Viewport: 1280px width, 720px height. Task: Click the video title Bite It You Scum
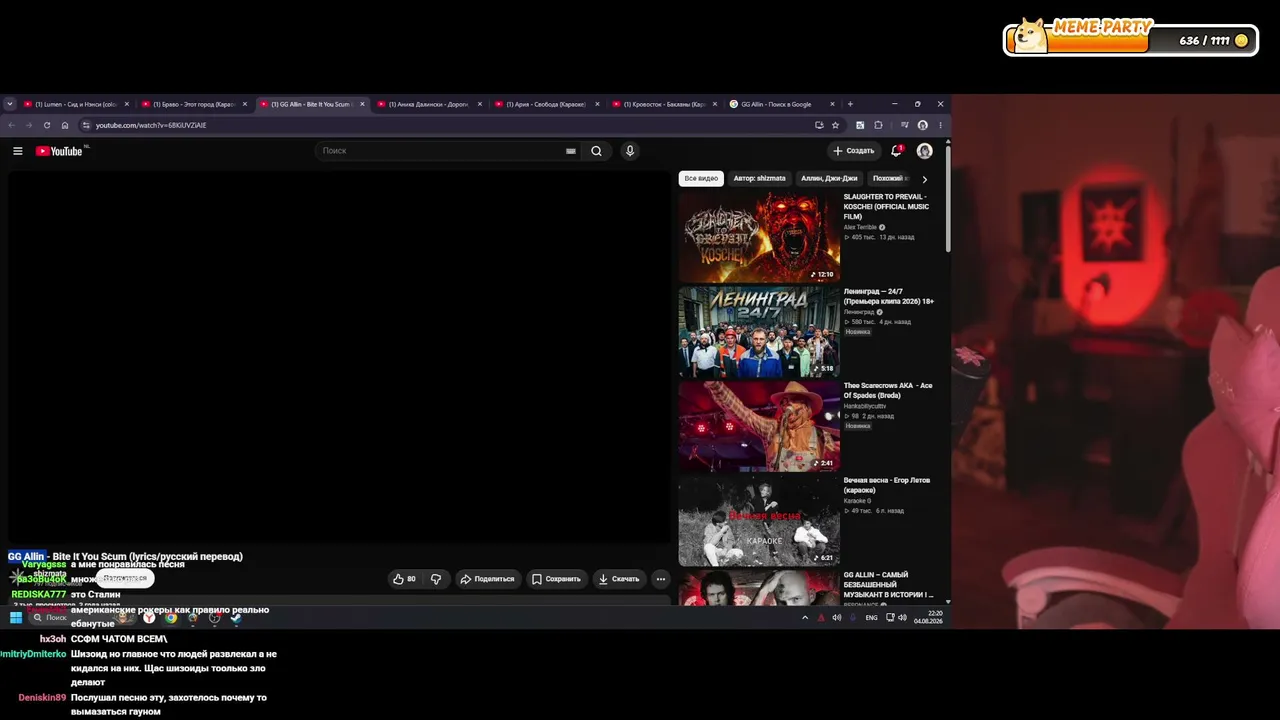click(125, 556)
